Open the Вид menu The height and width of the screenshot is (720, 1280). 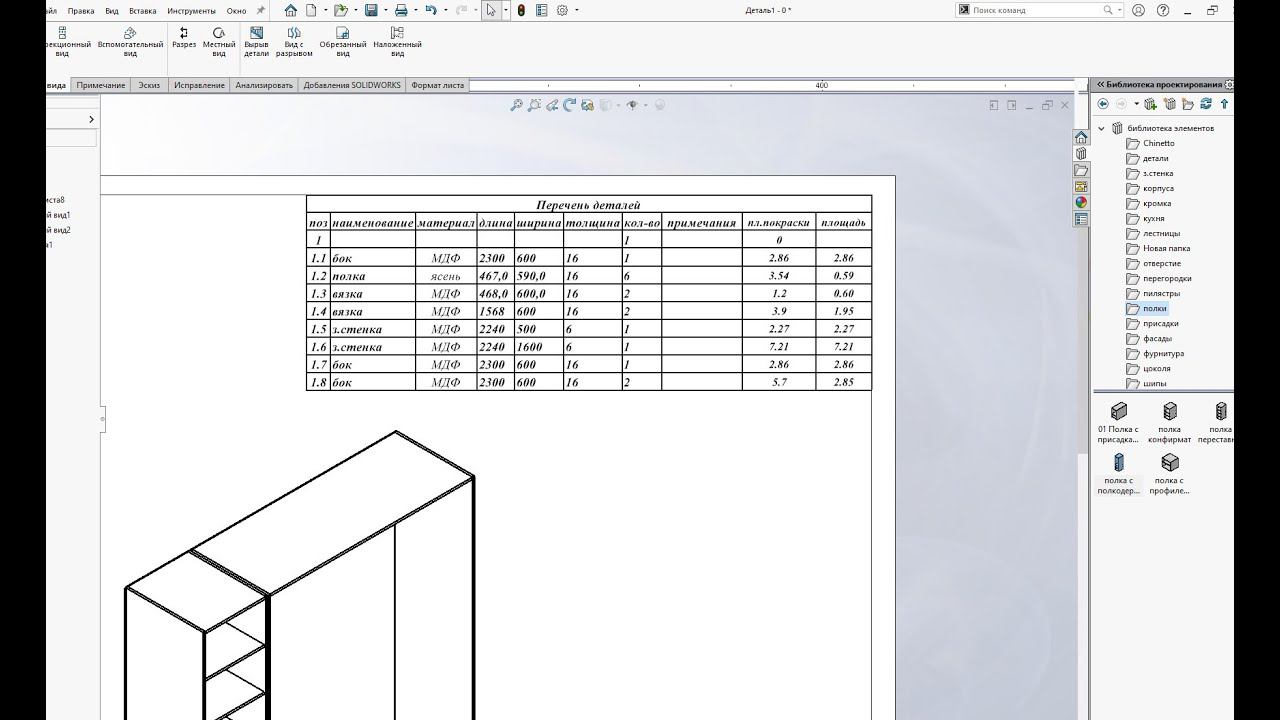(x=112, y=10)
